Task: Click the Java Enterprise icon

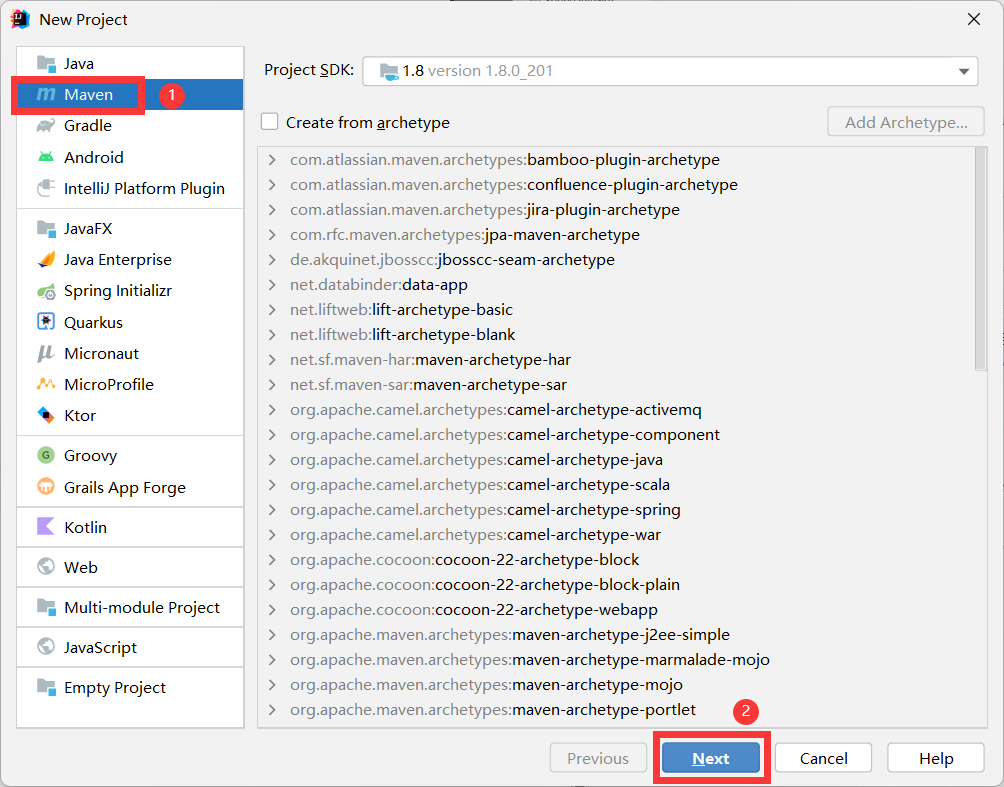Action: click(x=46, y=259)
